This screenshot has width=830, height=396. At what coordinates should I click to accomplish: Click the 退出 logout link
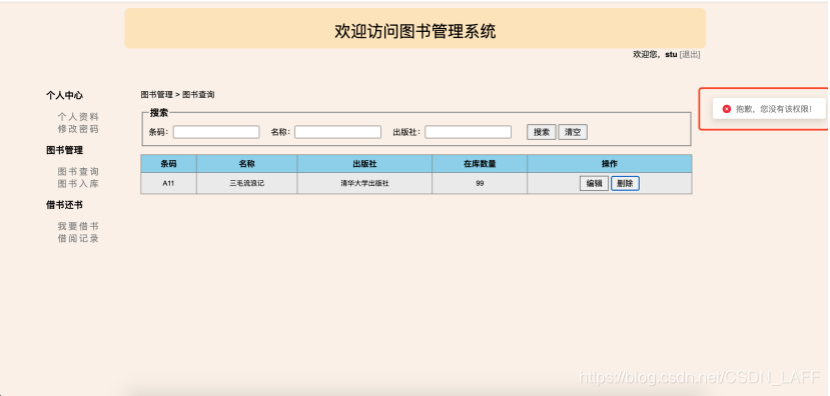pyautogui.click(x=690, y=54)
